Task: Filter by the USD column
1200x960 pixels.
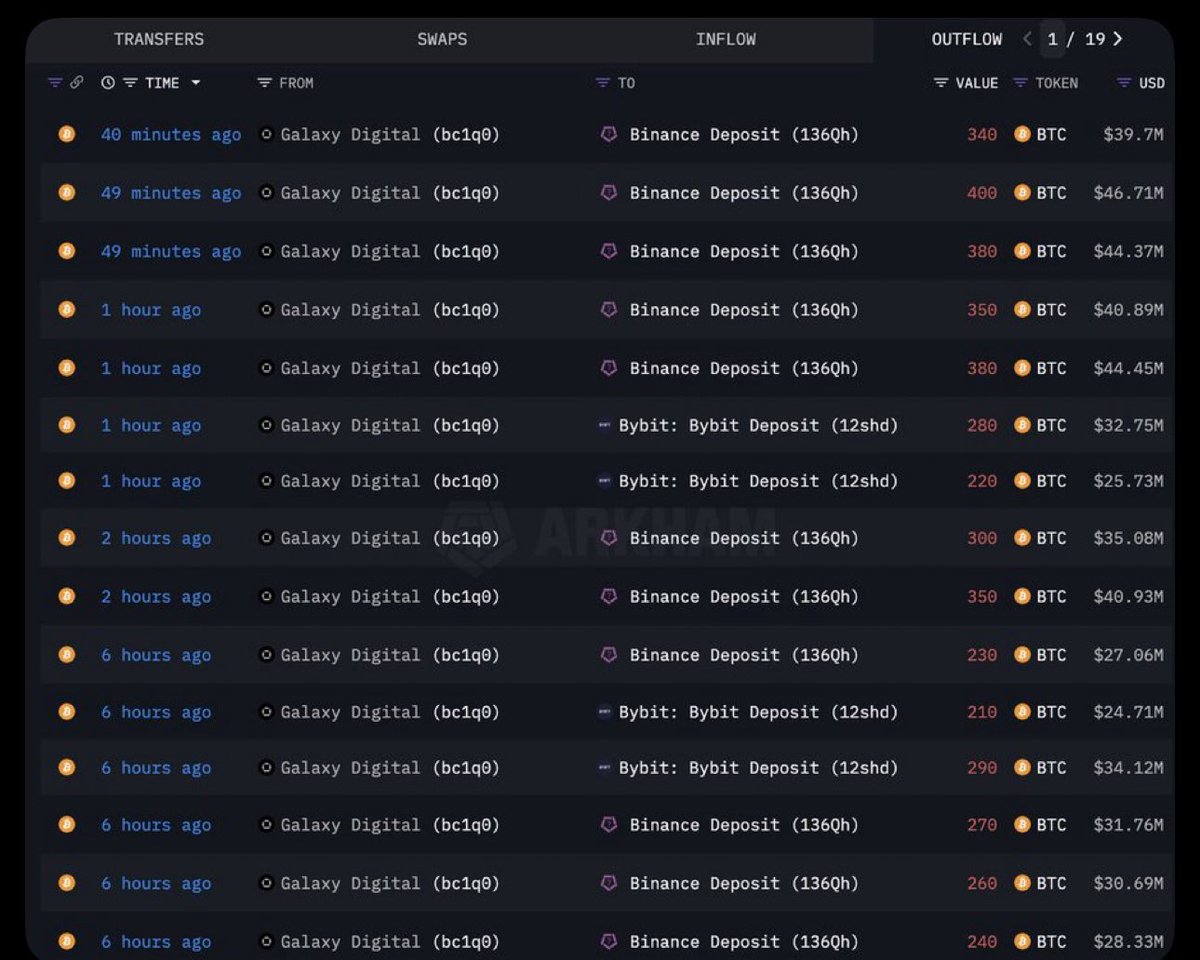Action: click(x=1124, y=83)
